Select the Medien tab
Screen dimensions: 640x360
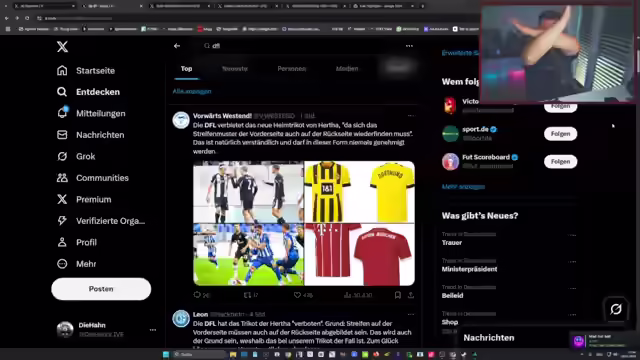(x=347, y=69)
